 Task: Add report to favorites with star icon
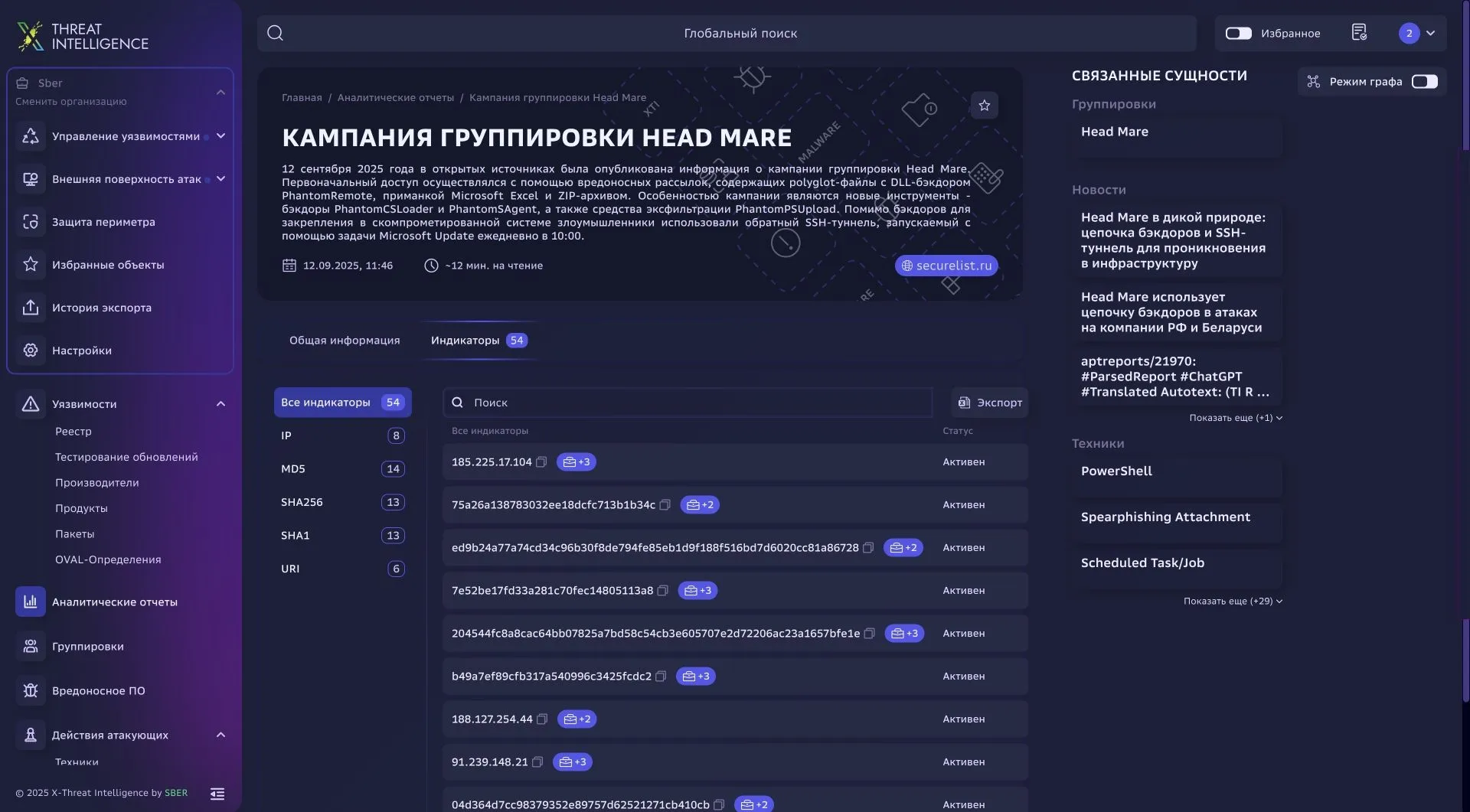pyautogui.click(x=985, y=106)
